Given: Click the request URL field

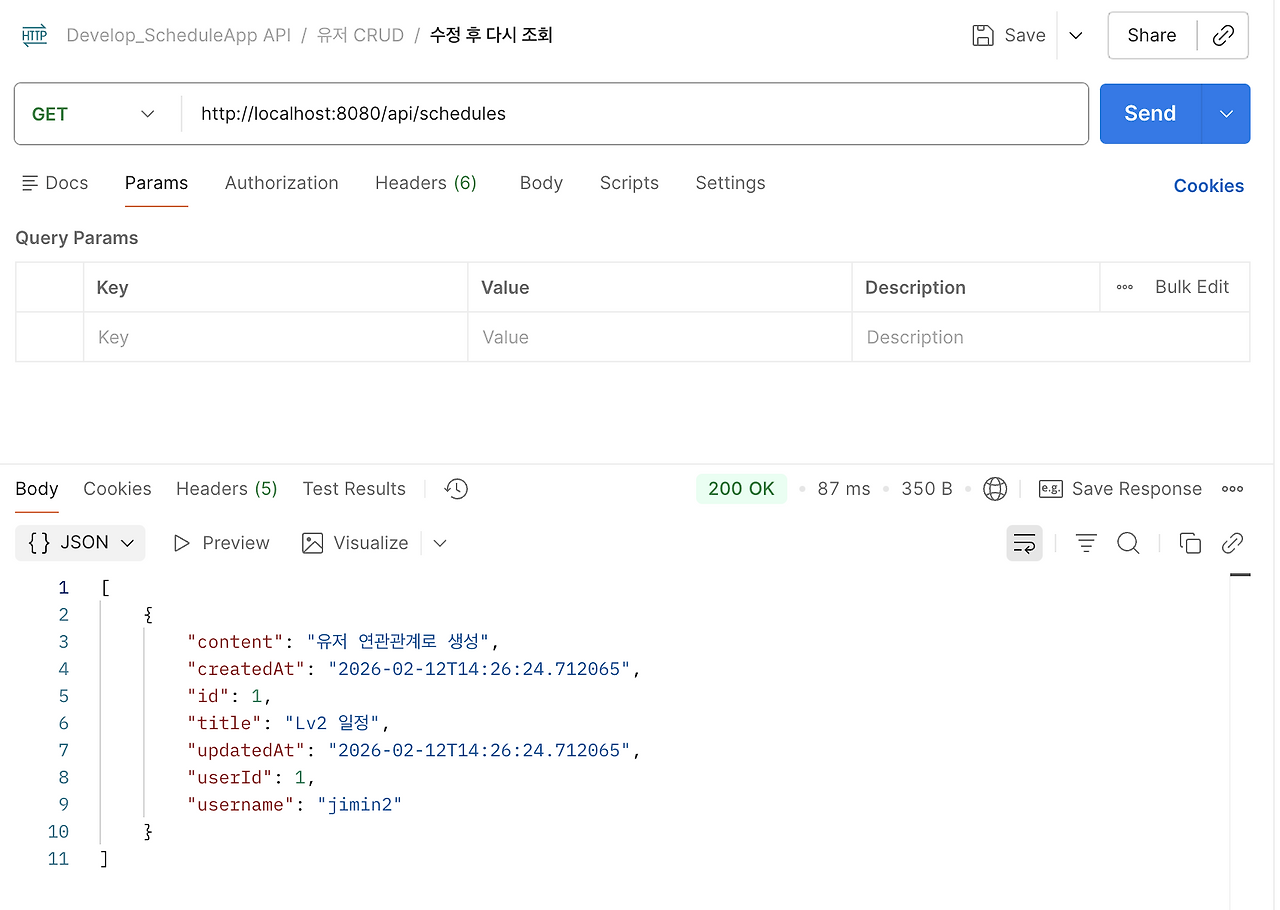Looking at the screenshot, I should [x=635, y=114].
